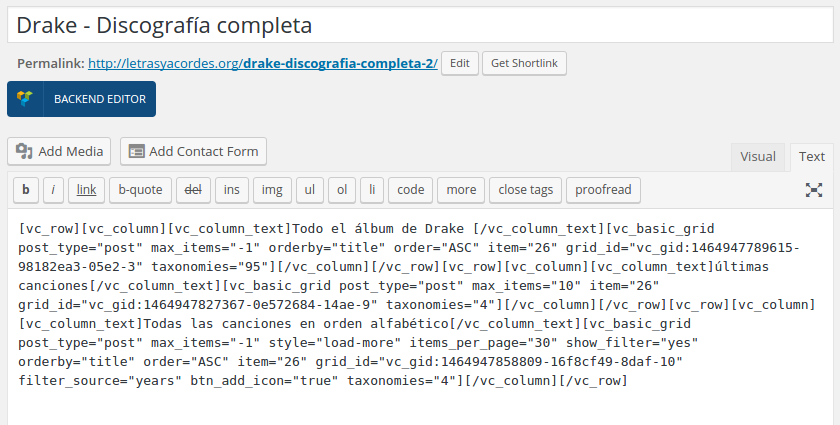The width and height of the screenshot is (840, 425).
Task: Click the Add Media button
Action: click(59, 151)
